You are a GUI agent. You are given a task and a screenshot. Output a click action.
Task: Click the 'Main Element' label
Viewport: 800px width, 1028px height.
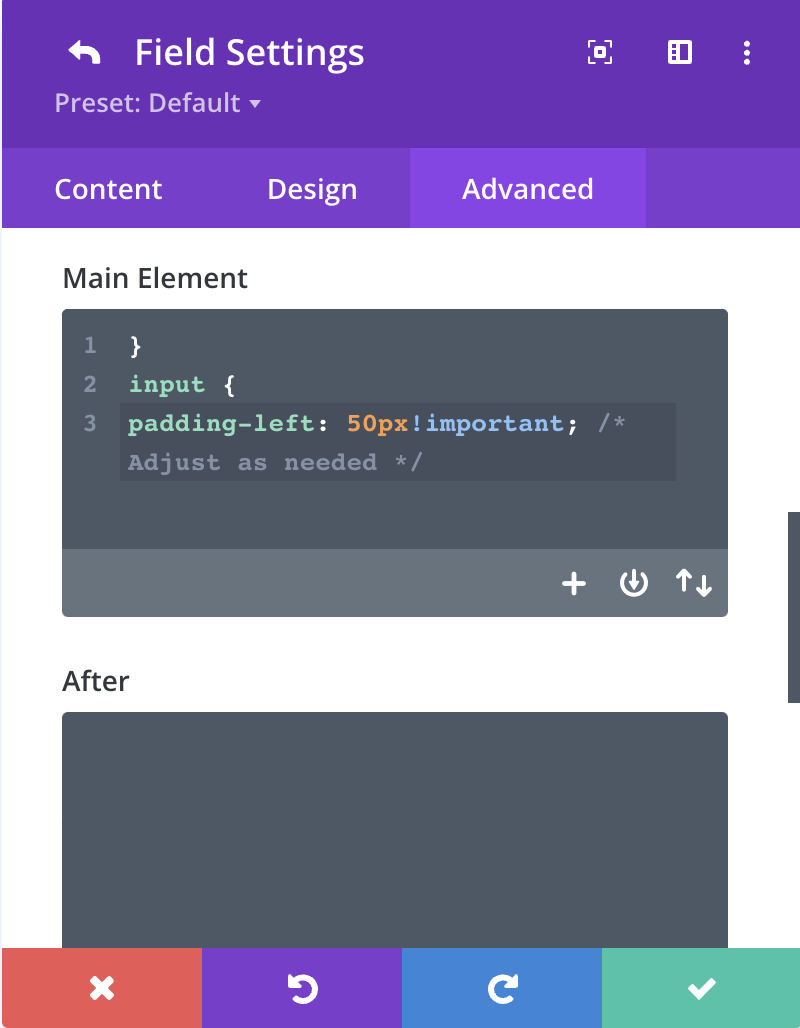pyautogui.click(x=155, y=278)
